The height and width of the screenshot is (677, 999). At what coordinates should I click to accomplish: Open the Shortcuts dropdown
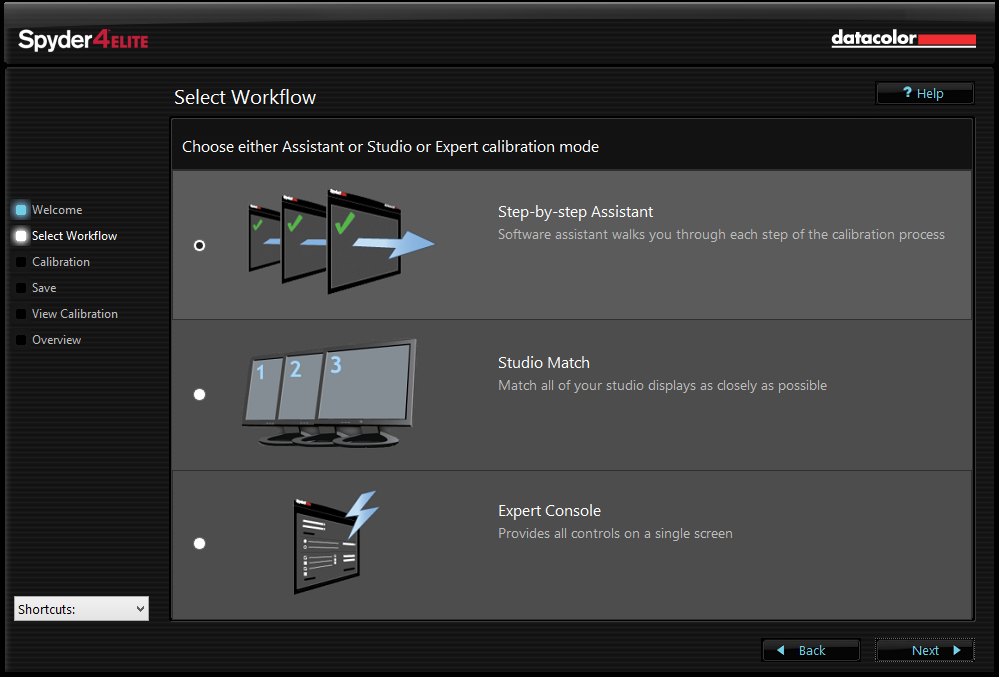[80, 608]
